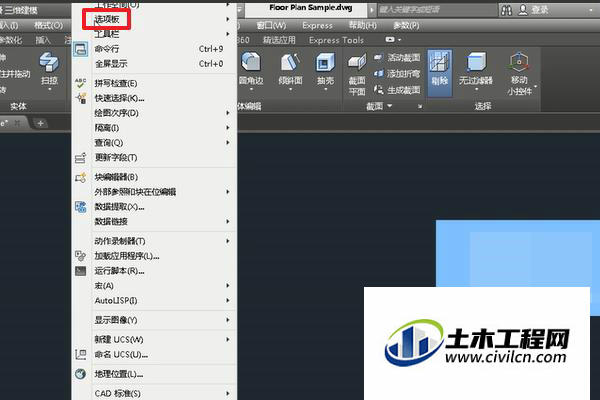Open 新建 UCS(W) submenu

point(154,340)
